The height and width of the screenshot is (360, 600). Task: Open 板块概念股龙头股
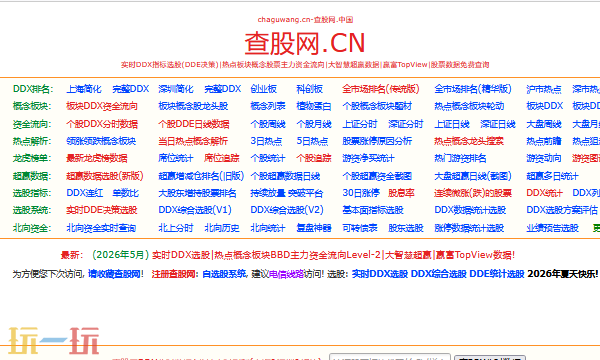(x=193, y=106)
